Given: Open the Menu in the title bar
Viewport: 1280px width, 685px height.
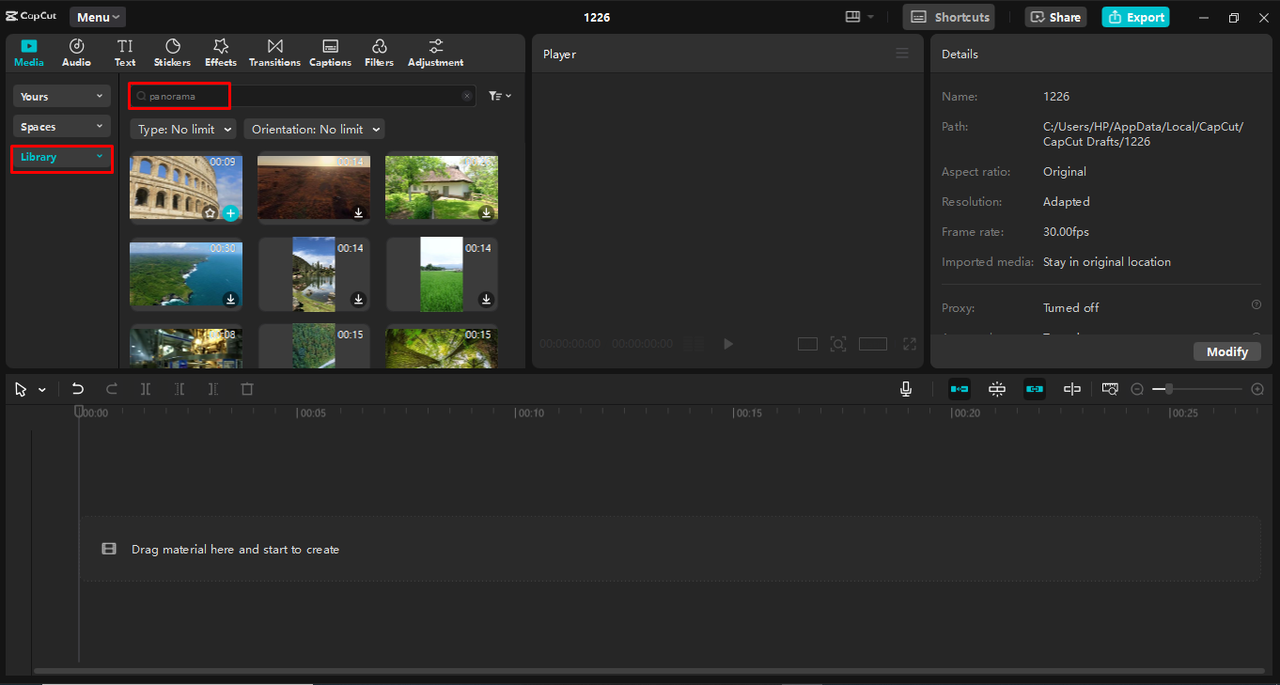Looking at the screenshot, I should coord(96,16).
